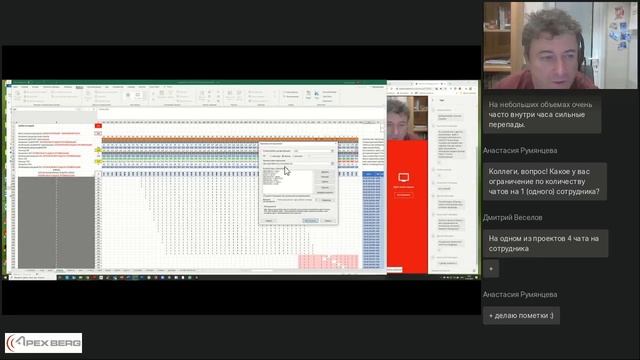Select the active Data ribbon tab in Excel
This screenshot has height=360, width=640.
pyautogui.click(x=80, y=87)
